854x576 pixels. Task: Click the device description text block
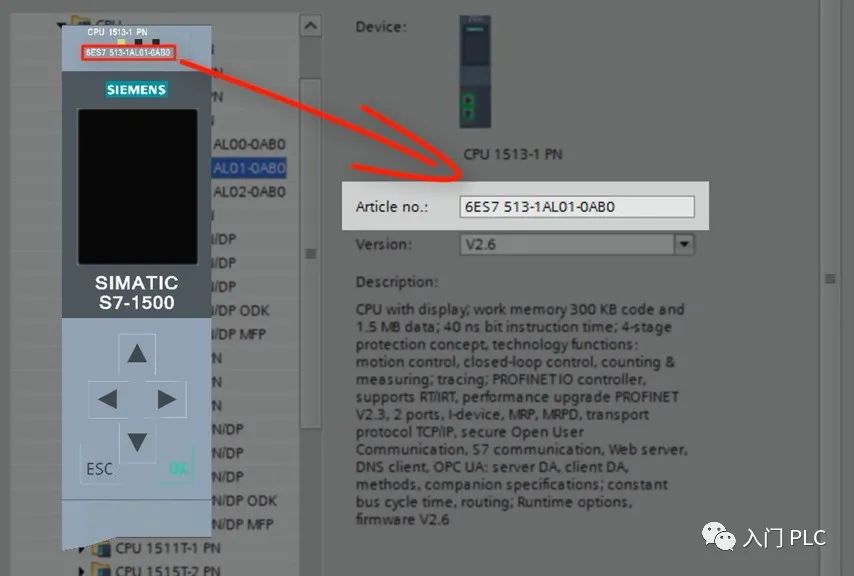click(521, 414)
